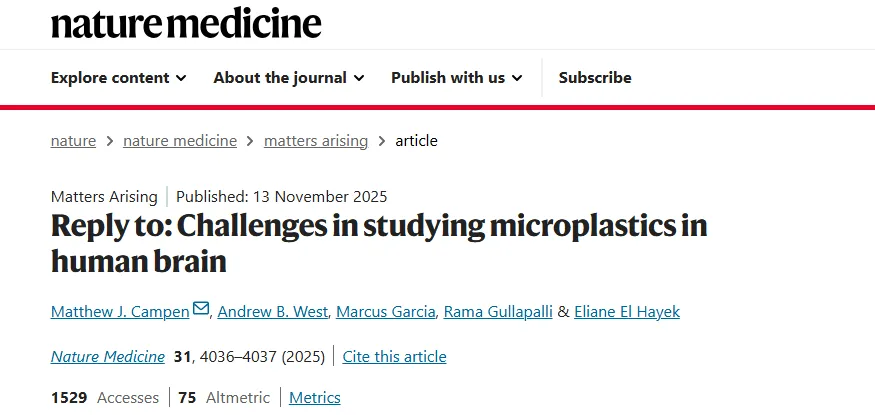Open the nature medicine breadcrumb link
This screenshot has width=875, height=415.
(180, 141)
